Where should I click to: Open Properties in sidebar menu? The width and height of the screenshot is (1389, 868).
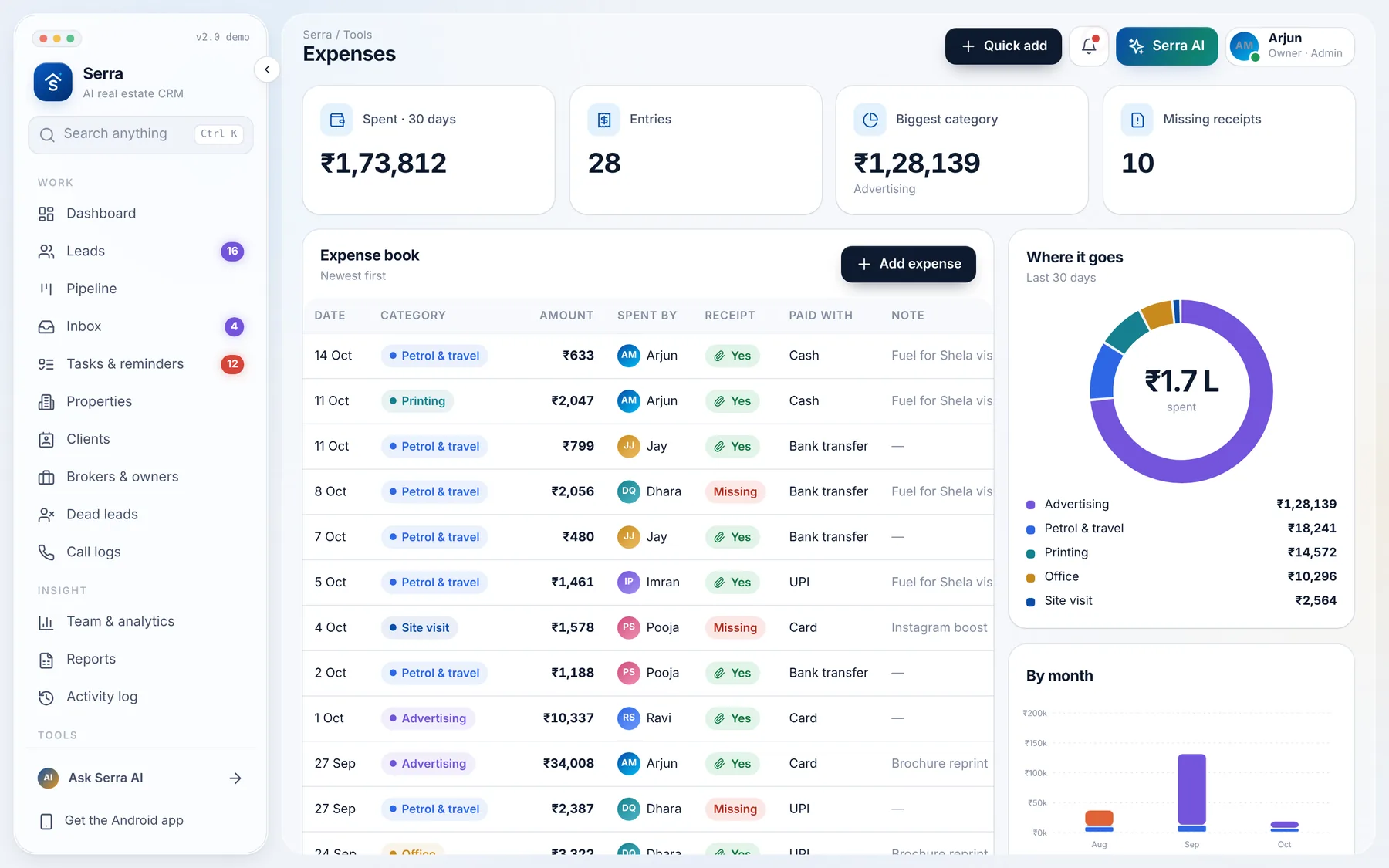(x=140, y=402)
